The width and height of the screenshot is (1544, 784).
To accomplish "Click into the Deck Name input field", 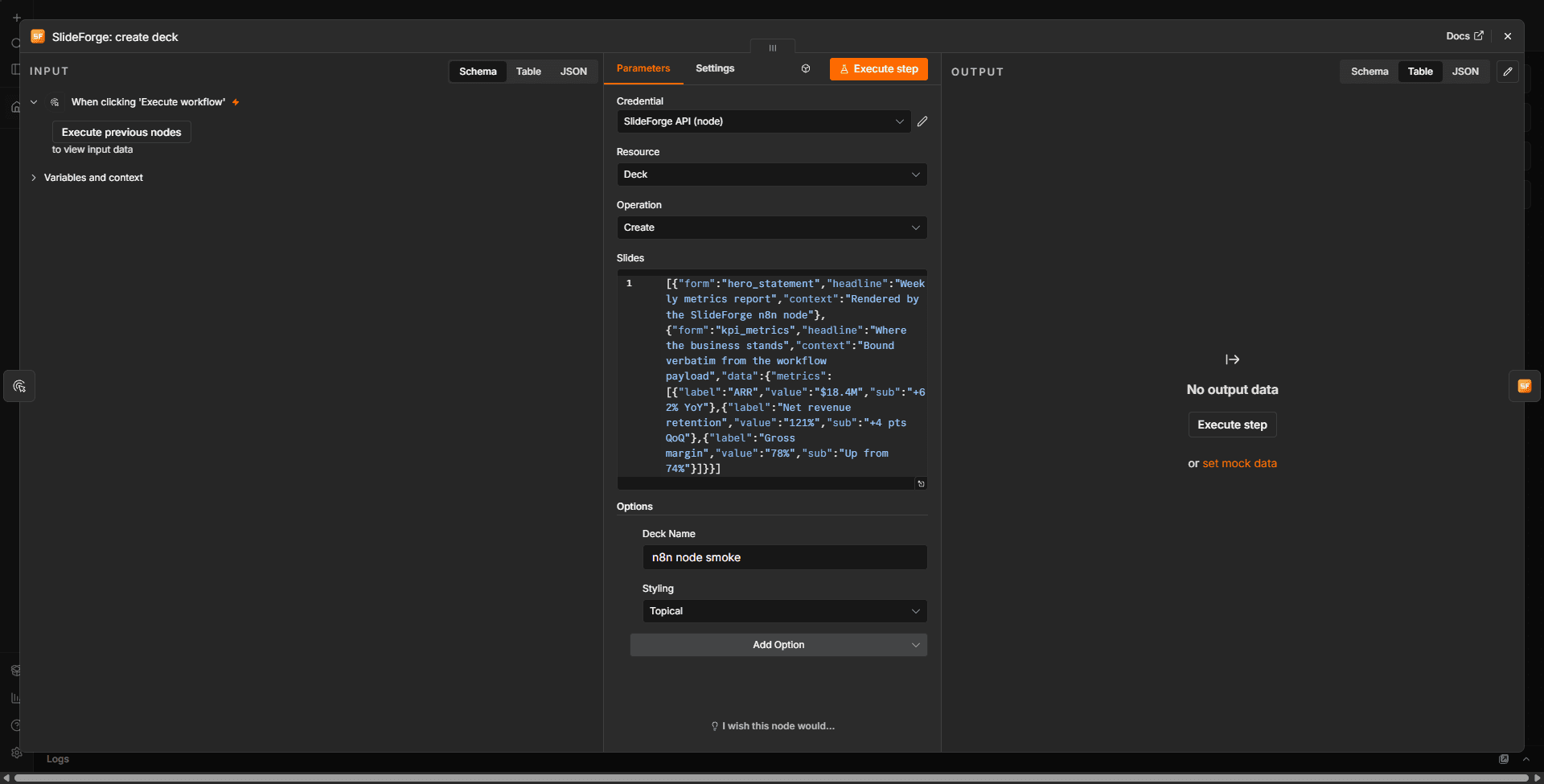I will [x=785, y=557].
